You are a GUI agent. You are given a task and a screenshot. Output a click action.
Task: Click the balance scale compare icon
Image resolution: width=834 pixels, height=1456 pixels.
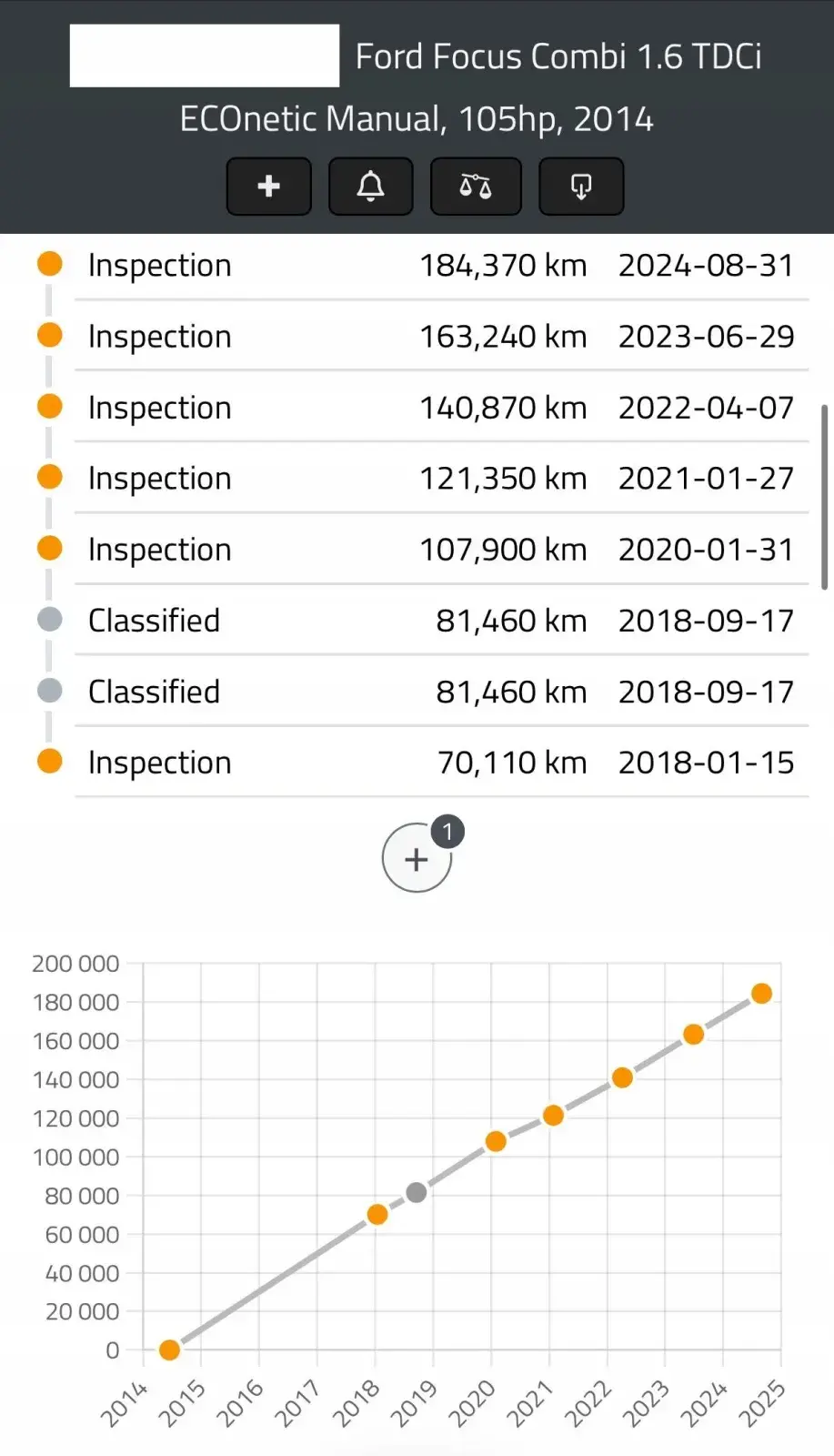click(476, 187)
